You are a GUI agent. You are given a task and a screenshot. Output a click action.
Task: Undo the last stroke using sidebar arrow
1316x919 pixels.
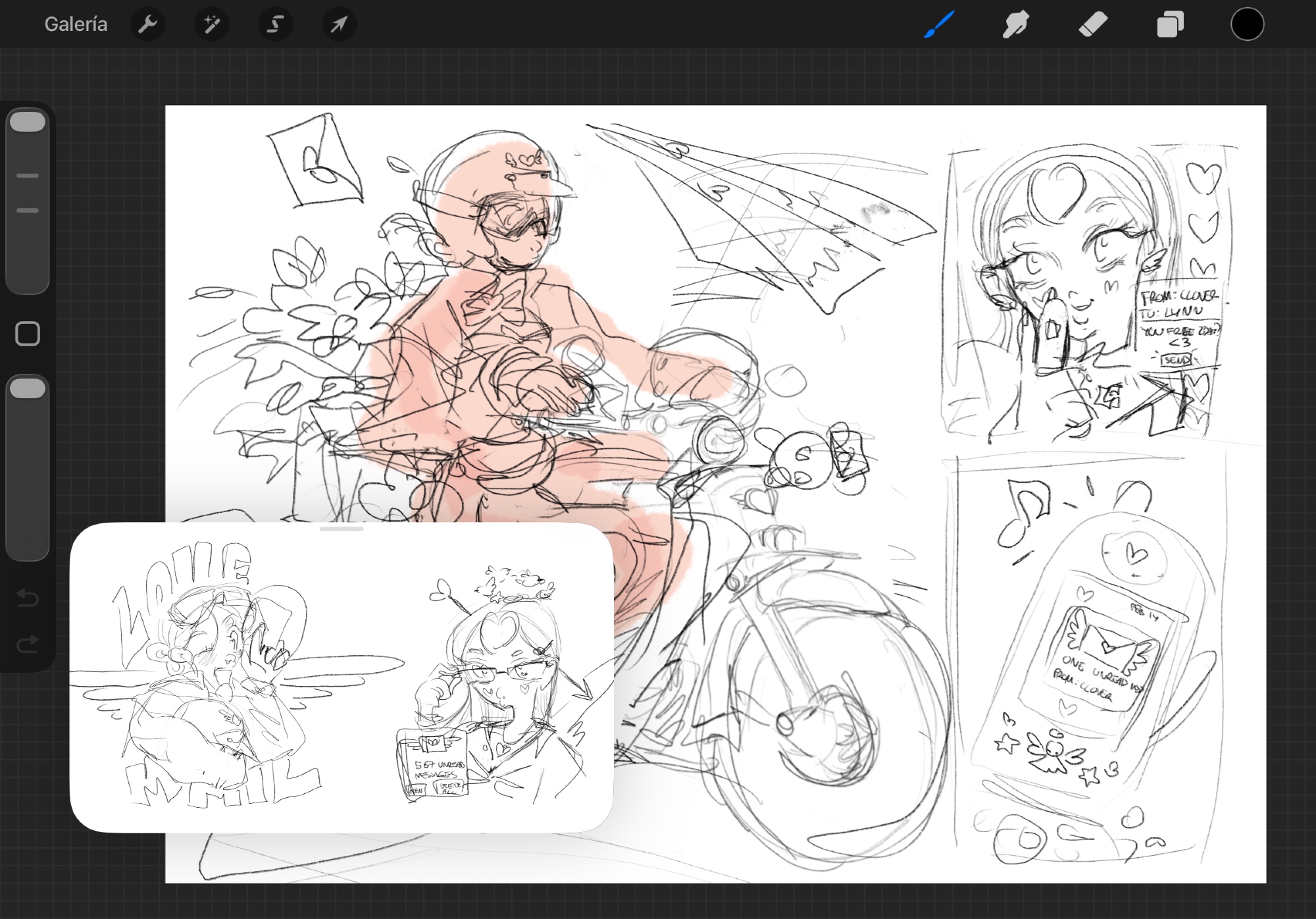click(28, 598)
